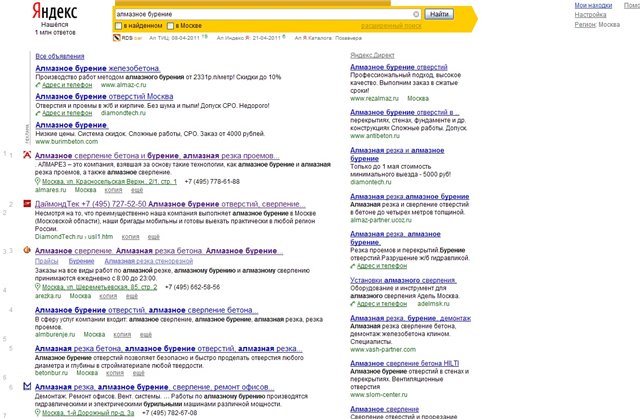The image size is (640, 419).
Task: Clear the search query with the X icon
Action: pyautogui.click(x=416, y=14)
